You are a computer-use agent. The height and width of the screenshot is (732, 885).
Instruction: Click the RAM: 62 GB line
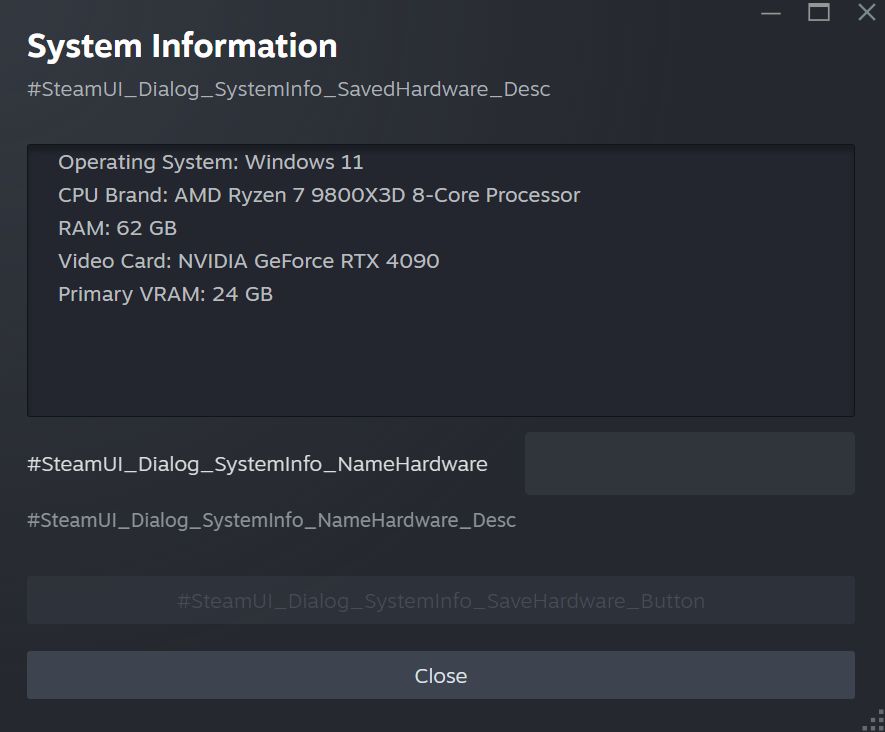pos(118,228)
